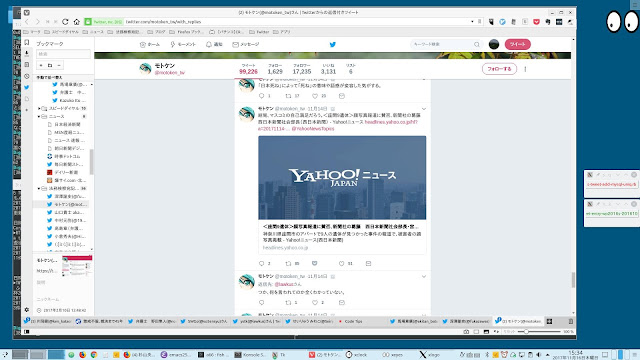Capture page with camera icon in status bar

(466, 332)
